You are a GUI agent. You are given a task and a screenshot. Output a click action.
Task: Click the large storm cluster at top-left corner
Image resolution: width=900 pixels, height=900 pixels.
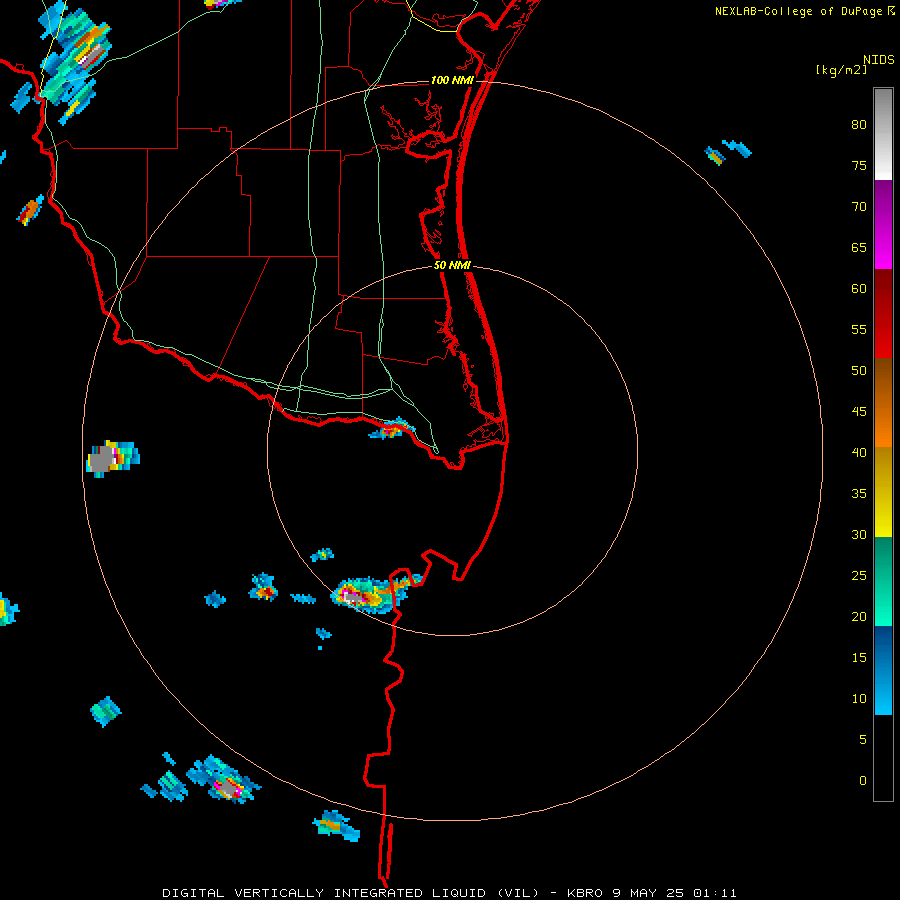(75, 60)
